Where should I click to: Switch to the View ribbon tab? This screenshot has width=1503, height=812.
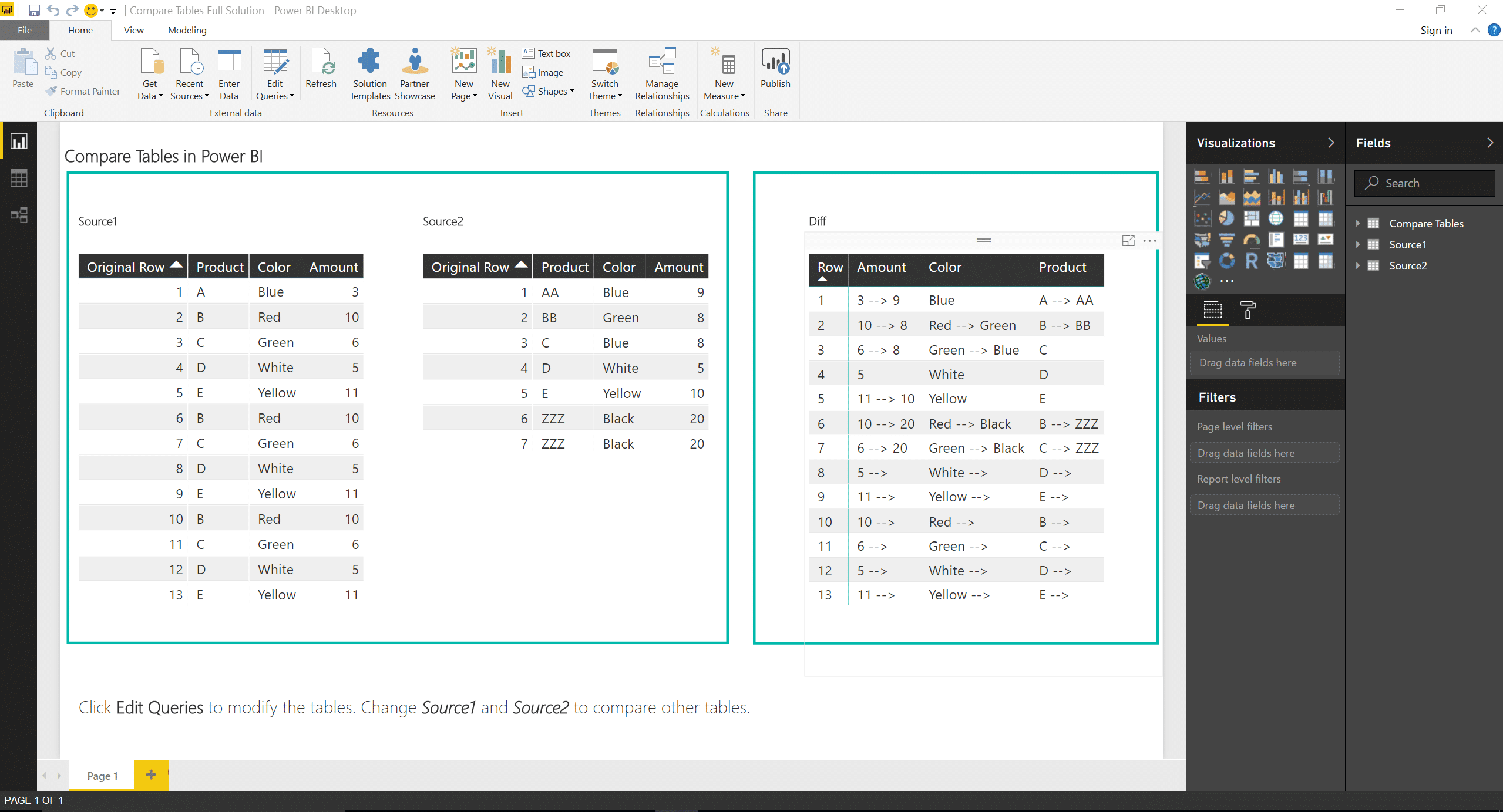click(133, 30)
